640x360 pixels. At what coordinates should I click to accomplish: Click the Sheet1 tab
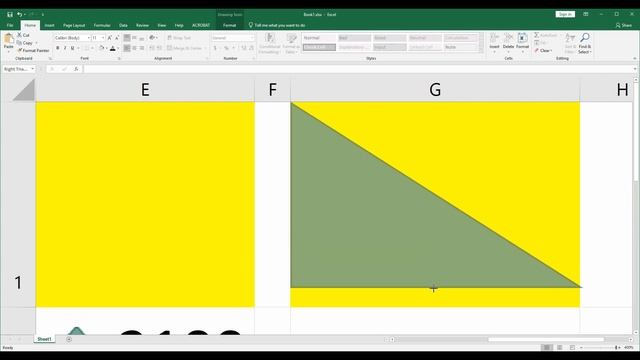coord(44,339)
